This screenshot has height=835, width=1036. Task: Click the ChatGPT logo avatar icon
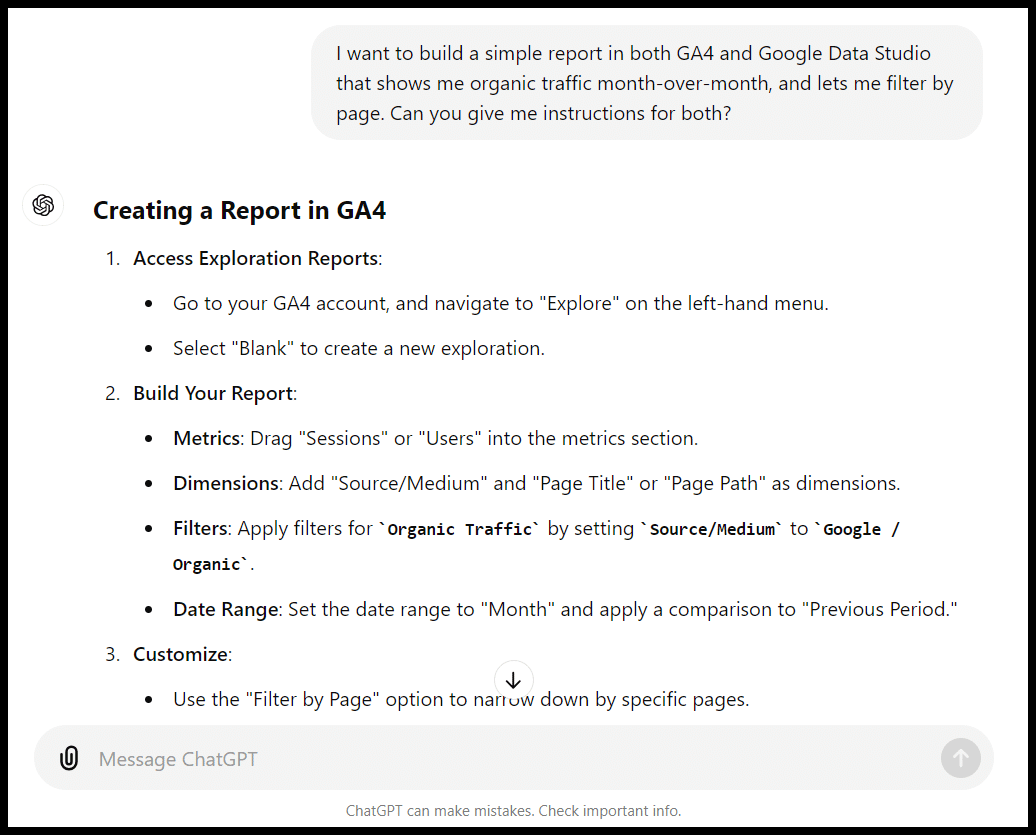pos(43,205)
